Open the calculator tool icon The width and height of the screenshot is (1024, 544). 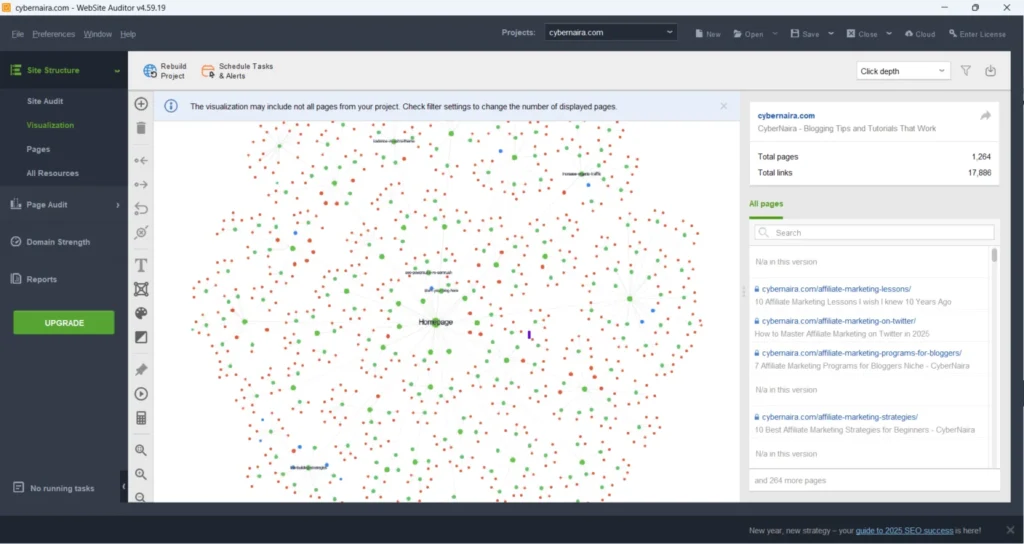[141, 418]
